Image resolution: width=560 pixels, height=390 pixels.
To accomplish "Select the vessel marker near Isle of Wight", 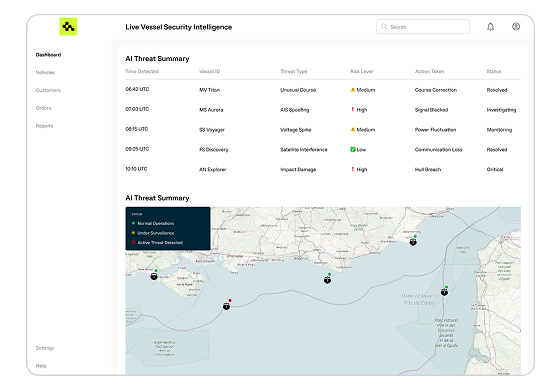I will (x=154, y=276).
